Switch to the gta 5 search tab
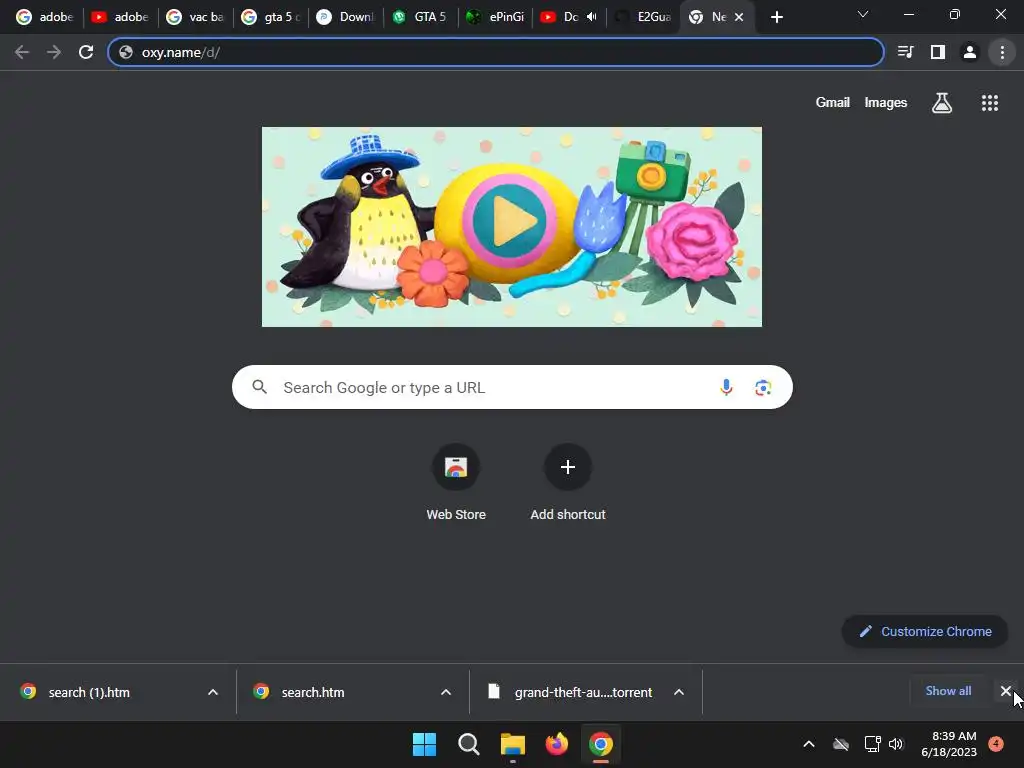The image size is (1024, 768). (x=270, y=17)
